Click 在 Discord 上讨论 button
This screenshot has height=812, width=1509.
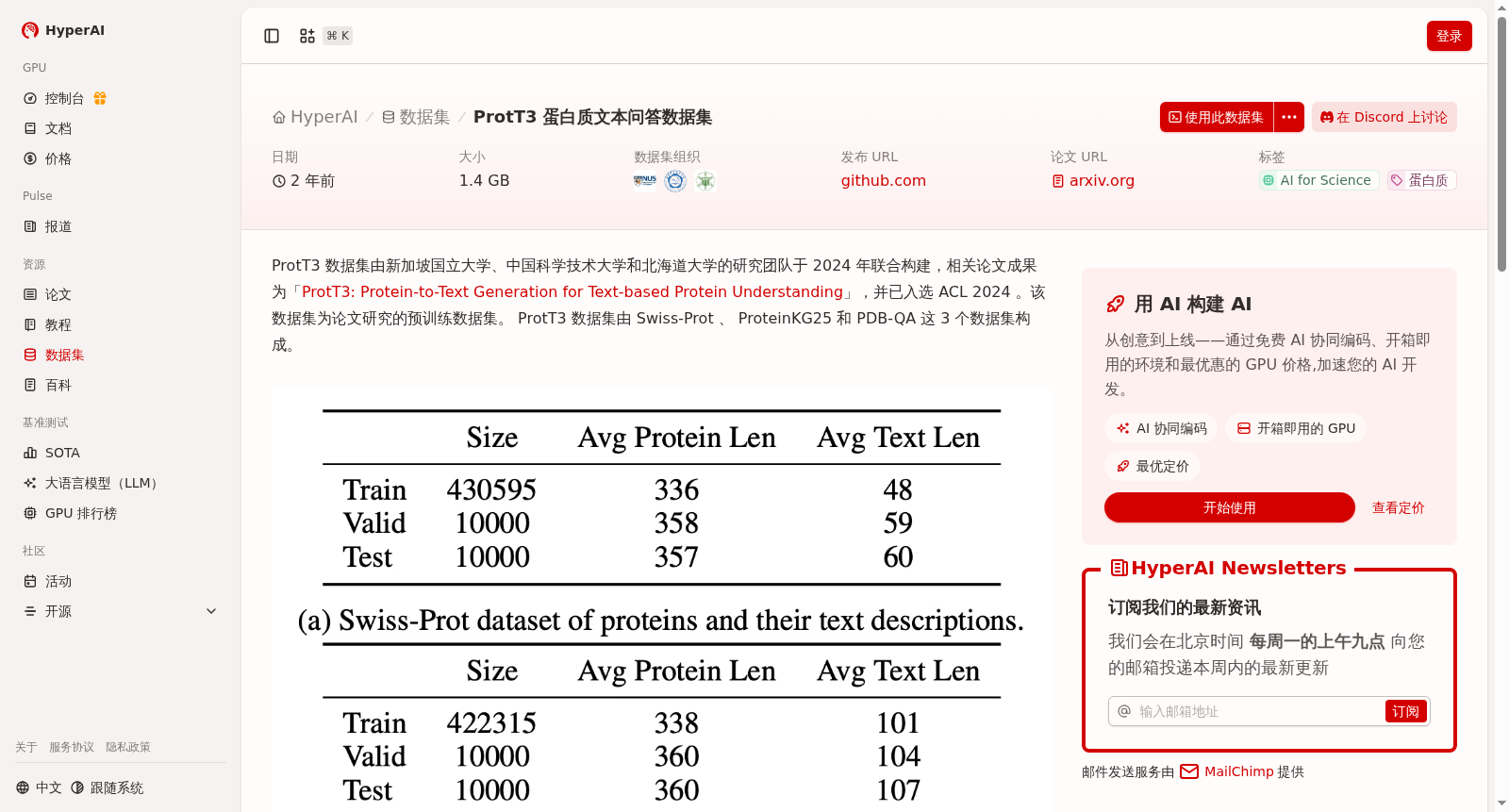[1385, 117]
